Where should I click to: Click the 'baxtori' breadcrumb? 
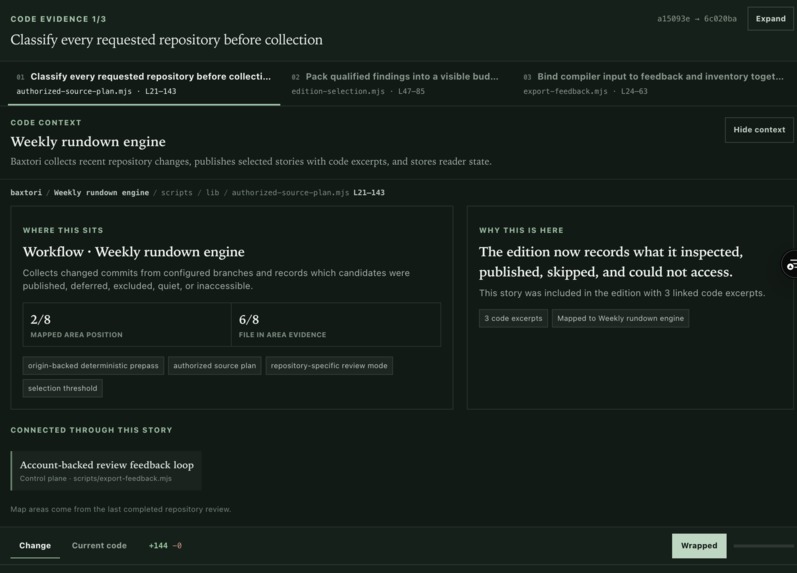(26, 193)
